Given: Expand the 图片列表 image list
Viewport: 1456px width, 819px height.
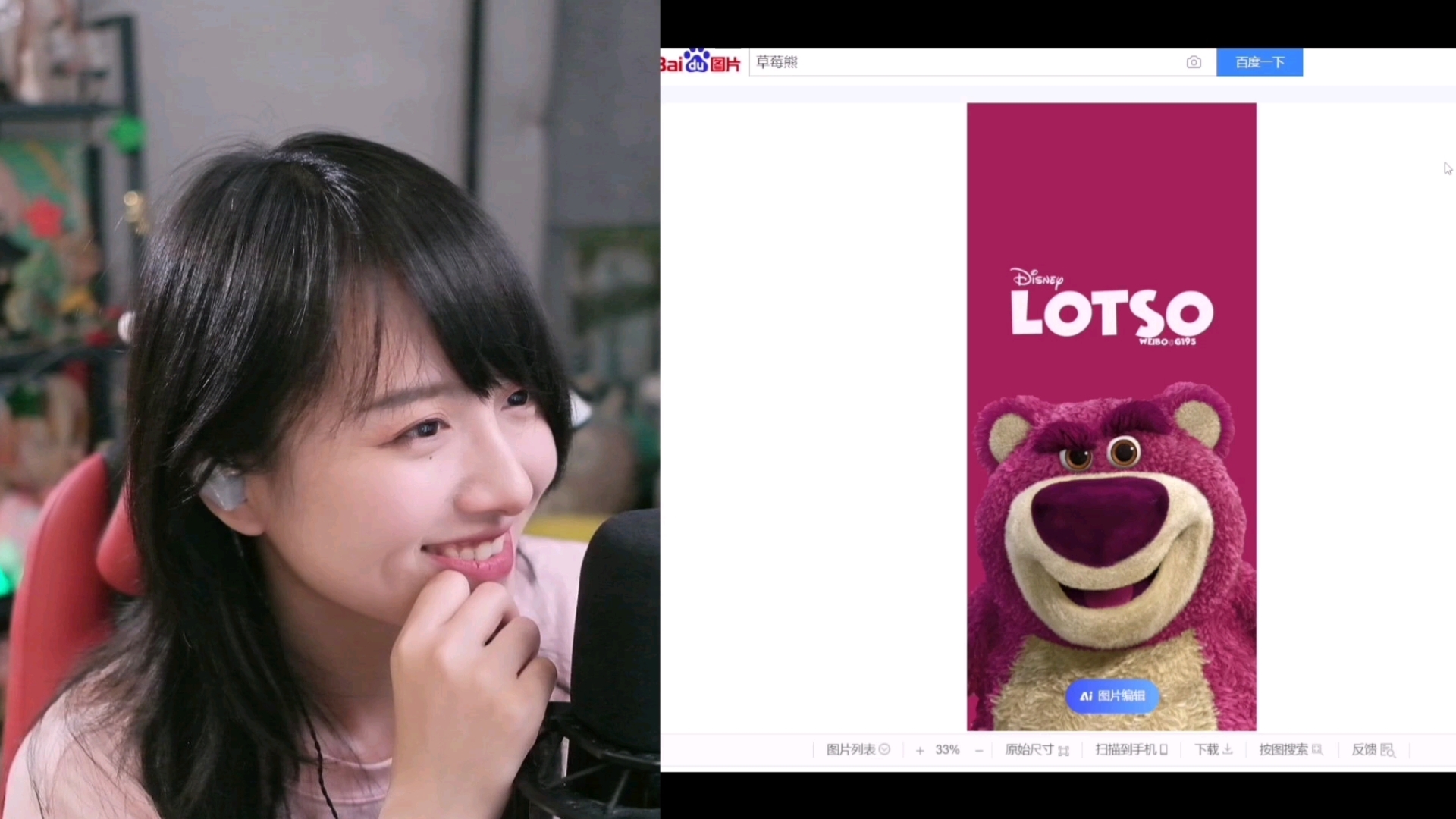Looking at the screenshot, I should click(x=858, y=749).
